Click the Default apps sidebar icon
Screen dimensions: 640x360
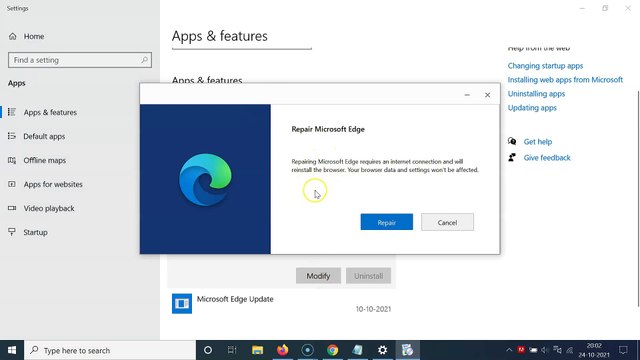click(12, 136)
